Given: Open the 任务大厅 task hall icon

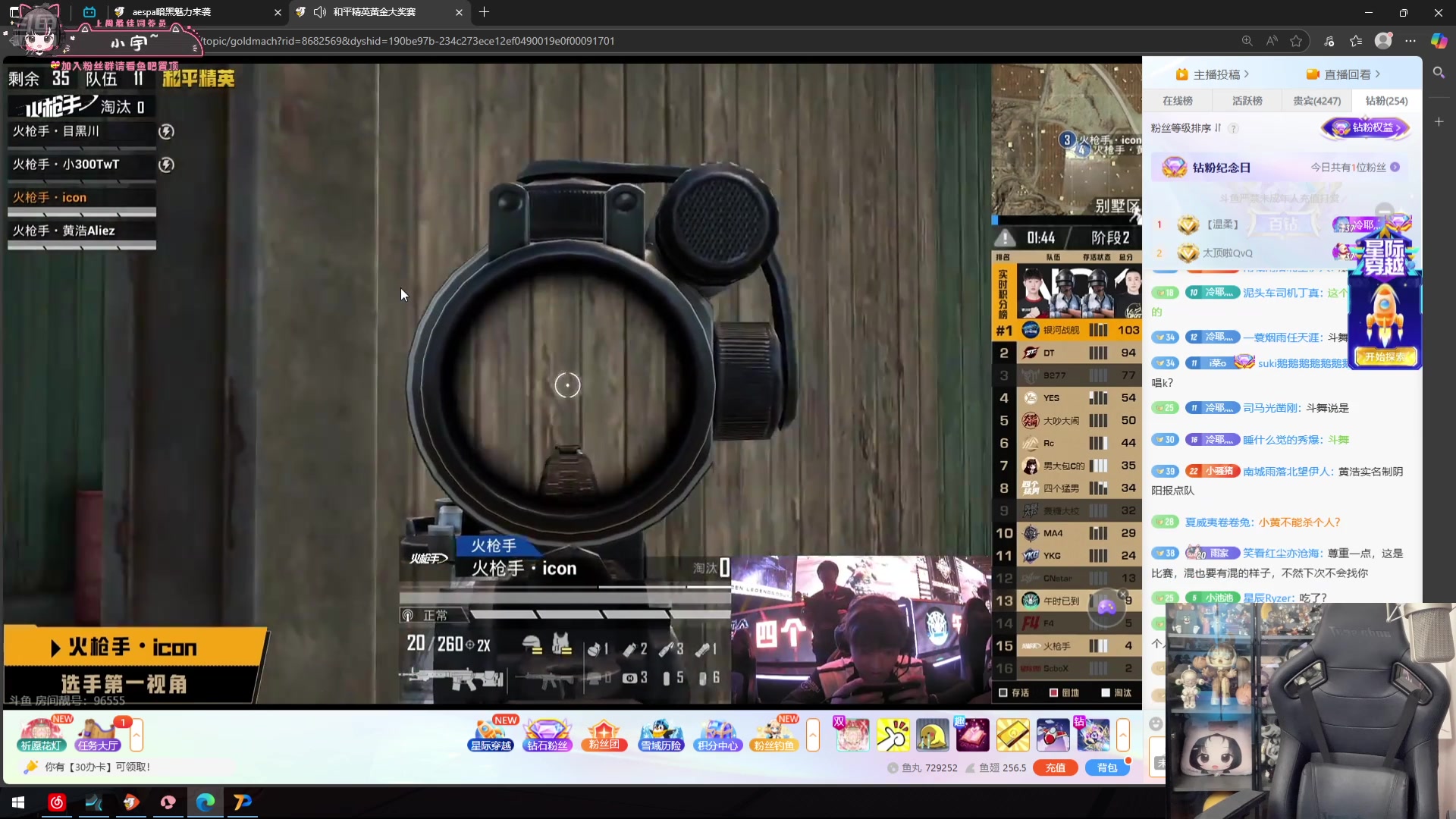Looking at the screenshot, I should pyautogui.click(x=97, y=734).
